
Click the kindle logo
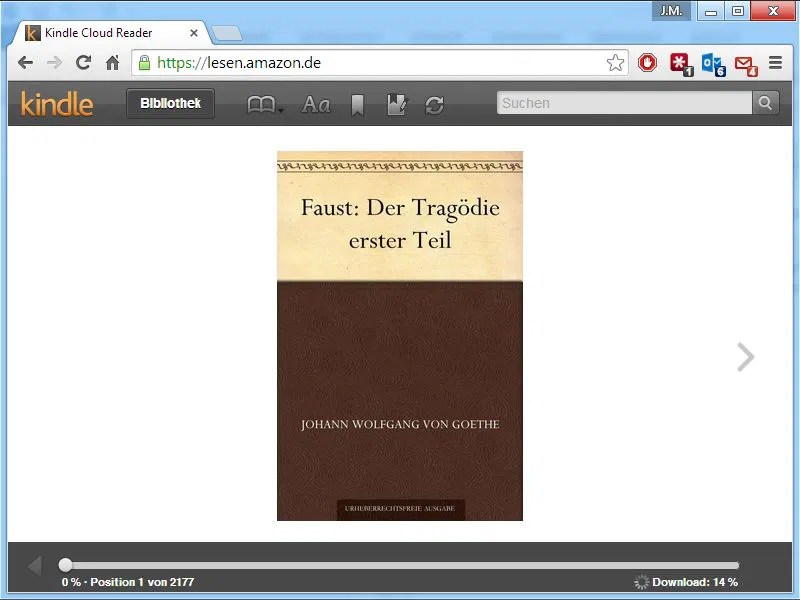pyautogui.click(x=56, y=103)
